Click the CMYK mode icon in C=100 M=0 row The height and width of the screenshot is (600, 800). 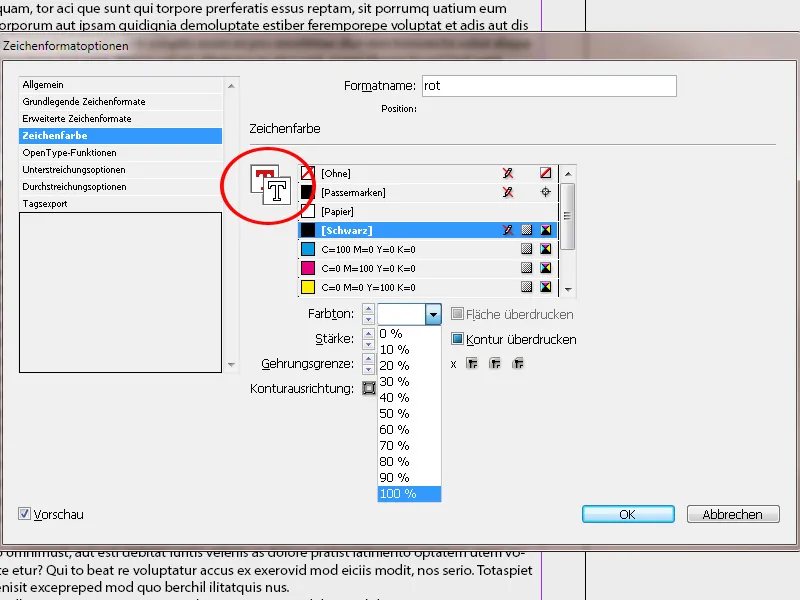545,249
